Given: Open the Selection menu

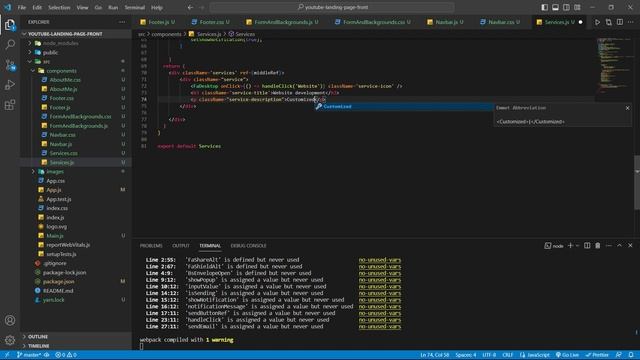Looking at the screenshot, I should [59, 7].
